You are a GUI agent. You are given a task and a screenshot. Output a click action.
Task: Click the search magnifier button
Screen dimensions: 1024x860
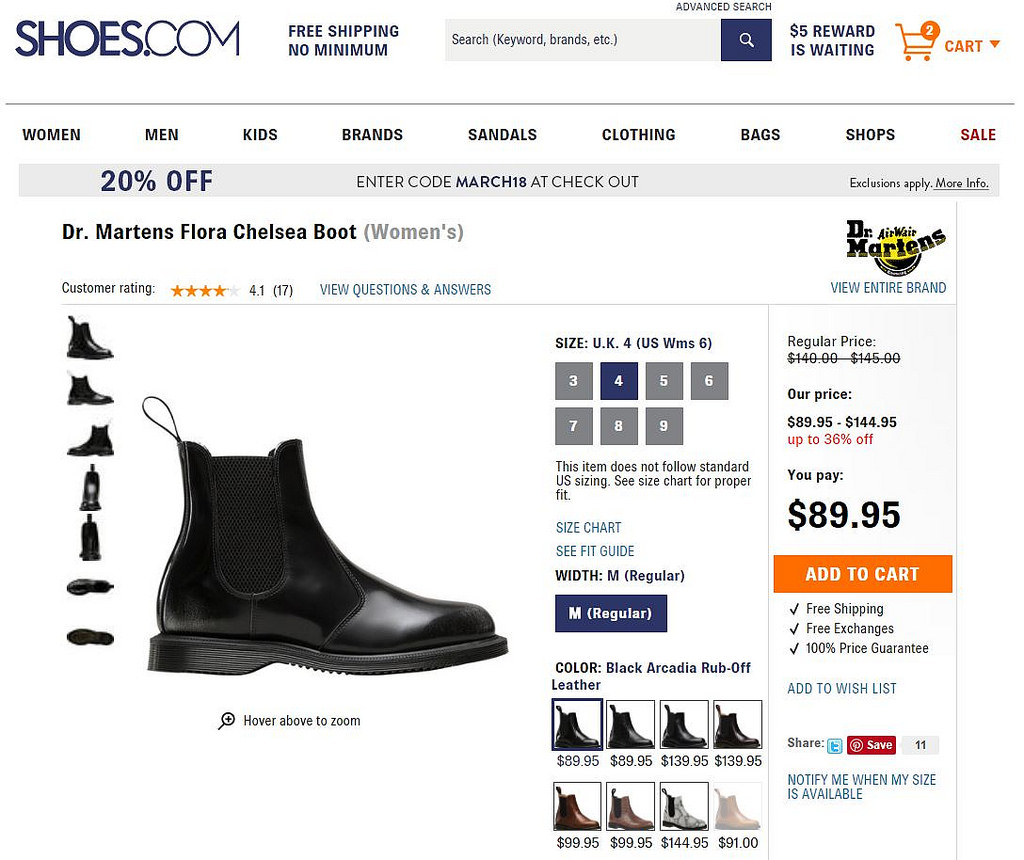[x=746, y=40]
